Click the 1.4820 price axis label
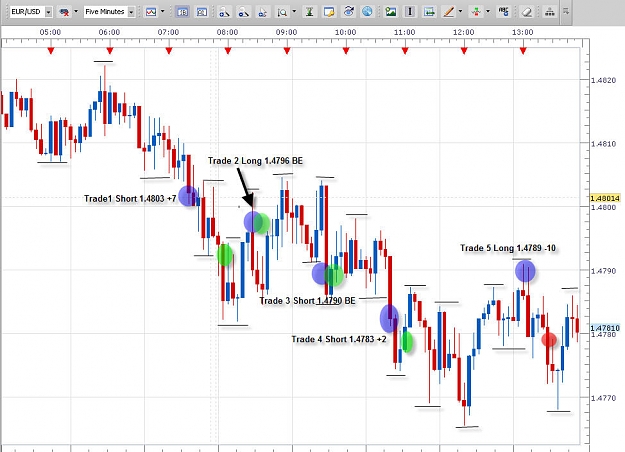 [603, 80]
